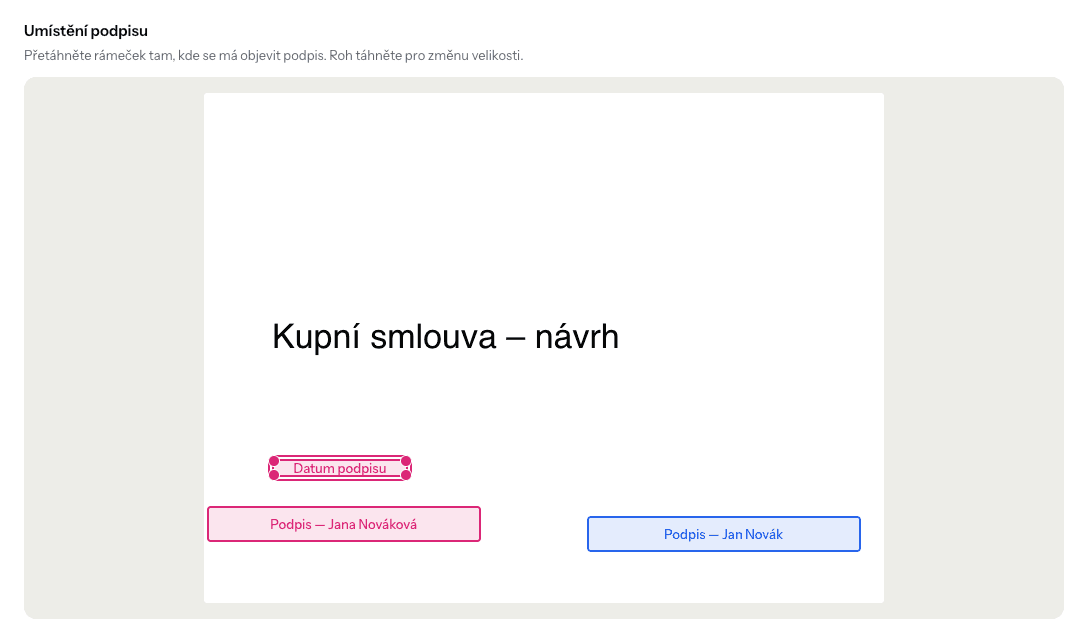The width and height of the screenshot is (1088, 640).
Task: Click the bottom-left handle of "Datum podpisu"
Action: pyautogui.click(x=274, y=475)
